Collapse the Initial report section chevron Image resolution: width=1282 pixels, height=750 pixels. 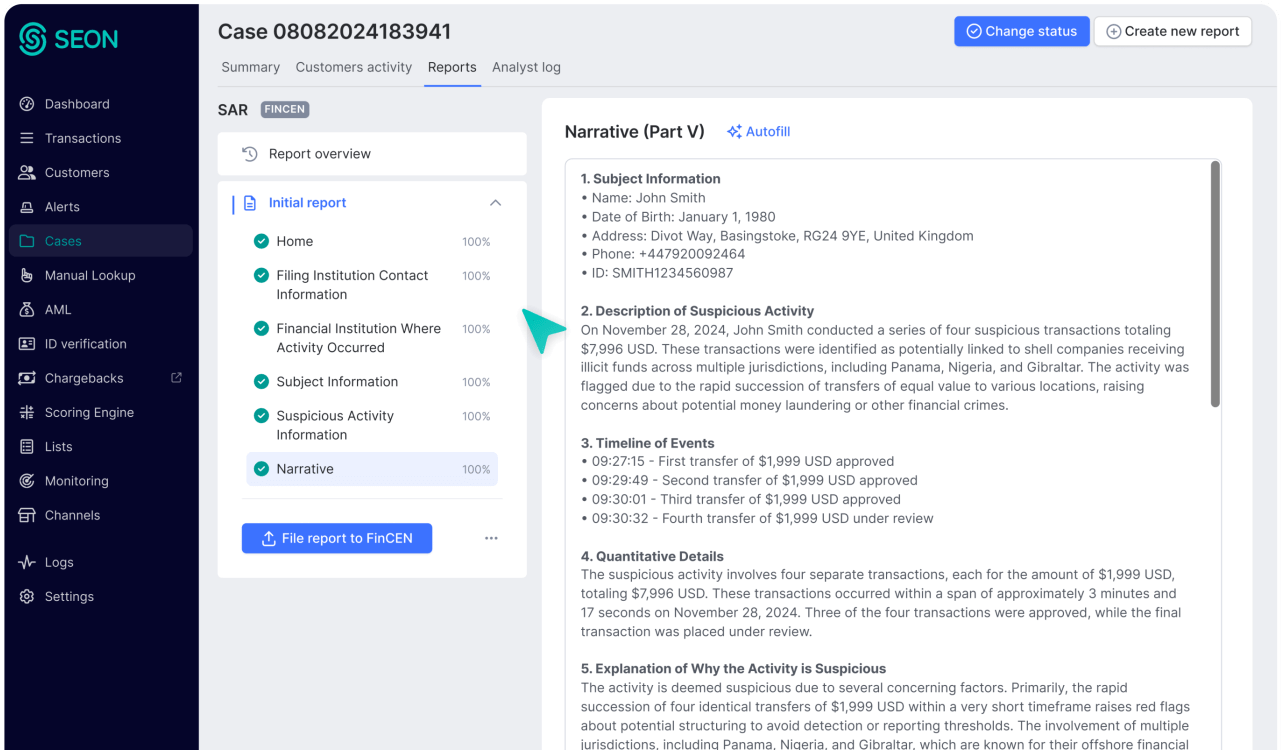coord(495,203)
